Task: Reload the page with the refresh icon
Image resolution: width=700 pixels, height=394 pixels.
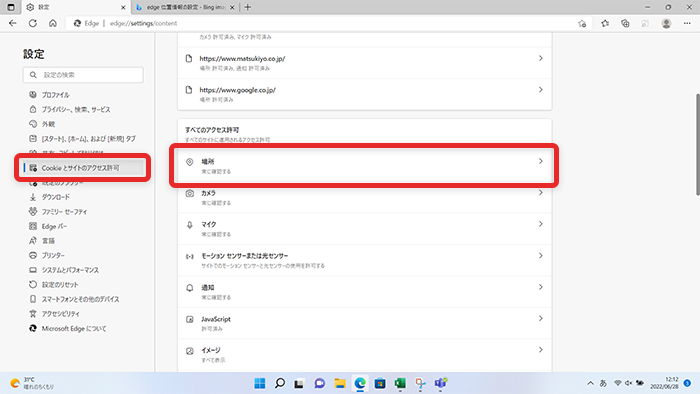Action: [33, 23]
